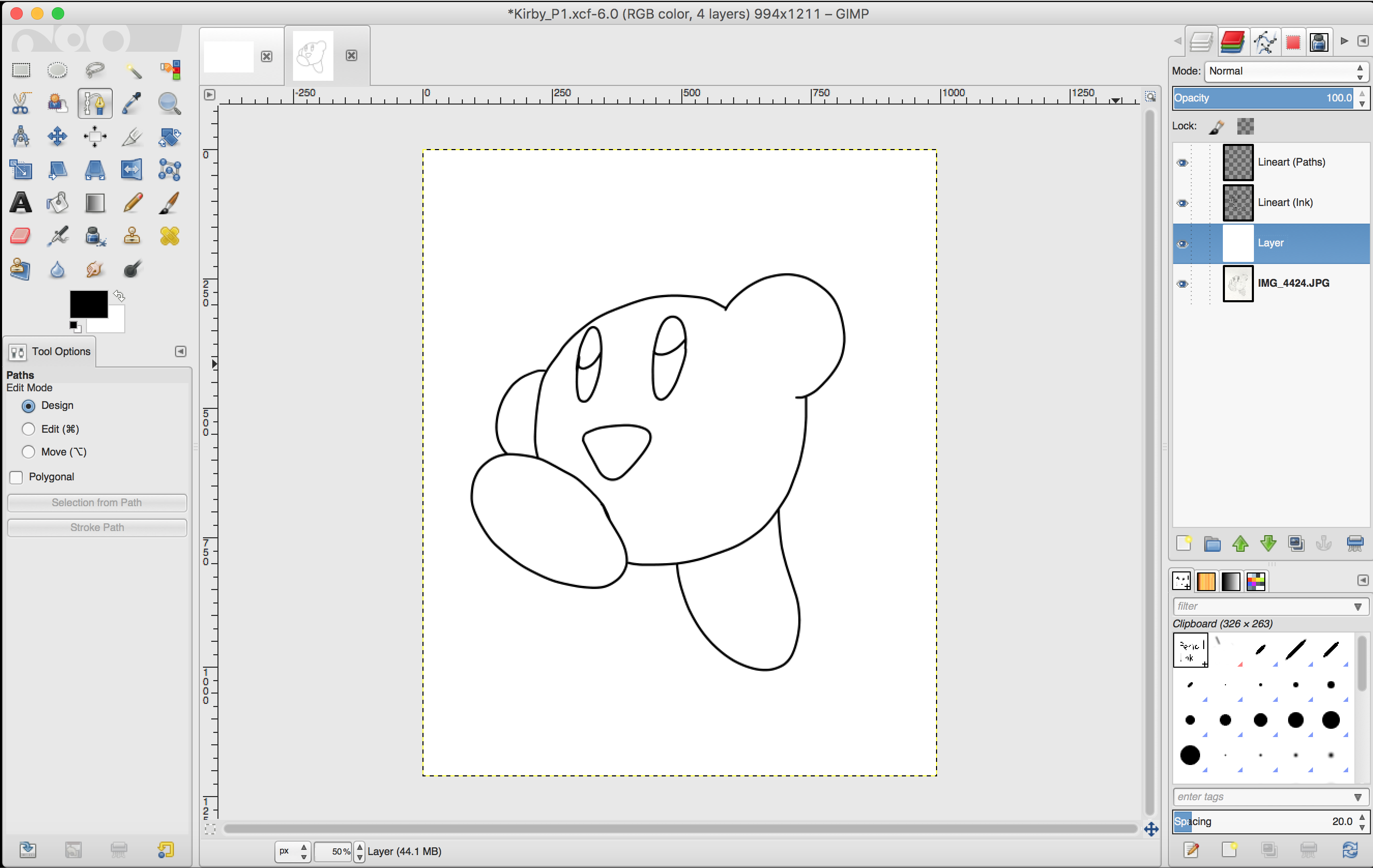Select the Airbrush tool
This screenshot has height=868, width=1373.
pos(57,236)
